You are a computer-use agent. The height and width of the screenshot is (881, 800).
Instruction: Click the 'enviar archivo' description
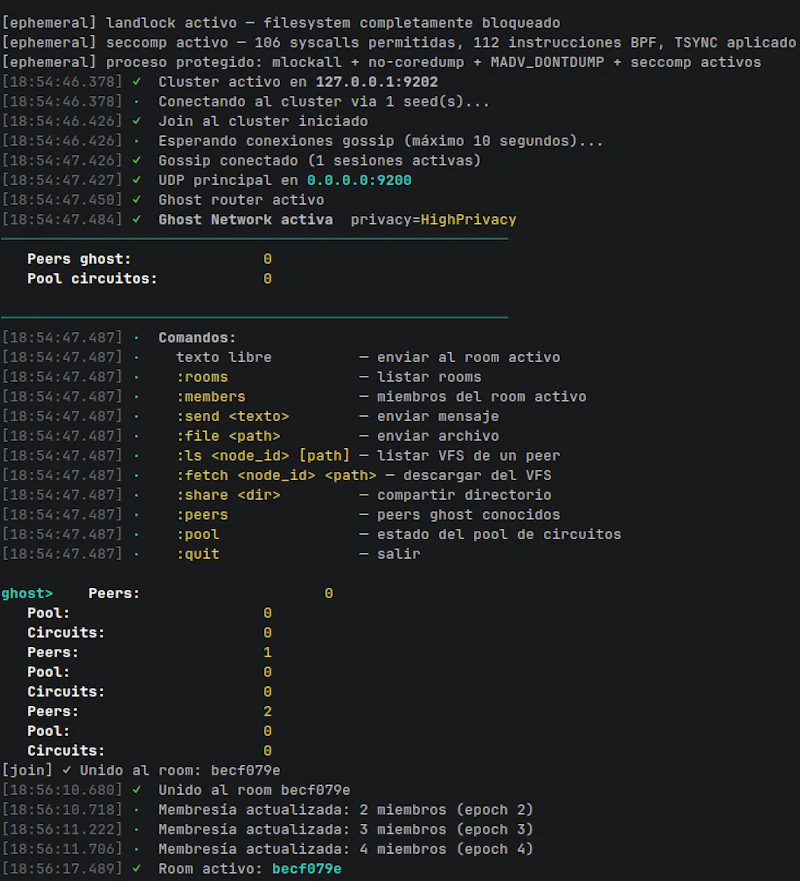(438, 436)
